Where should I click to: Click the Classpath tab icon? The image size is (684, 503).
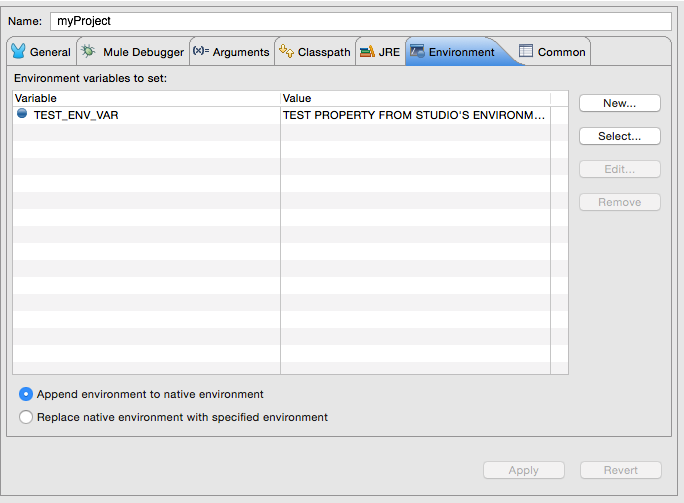(286, 52)
